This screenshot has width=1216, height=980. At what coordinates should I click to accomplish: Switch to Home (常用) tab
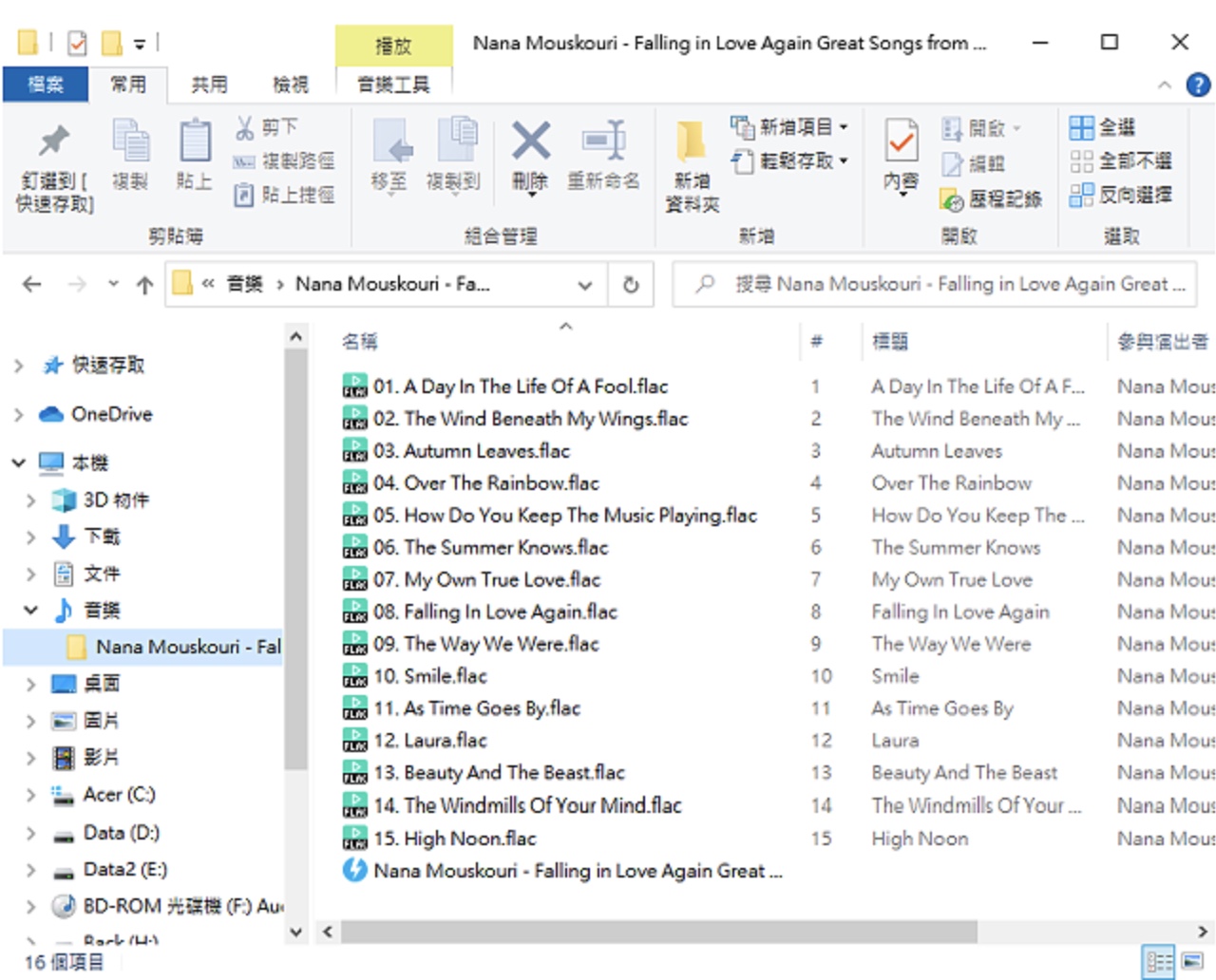pos(127,85)
